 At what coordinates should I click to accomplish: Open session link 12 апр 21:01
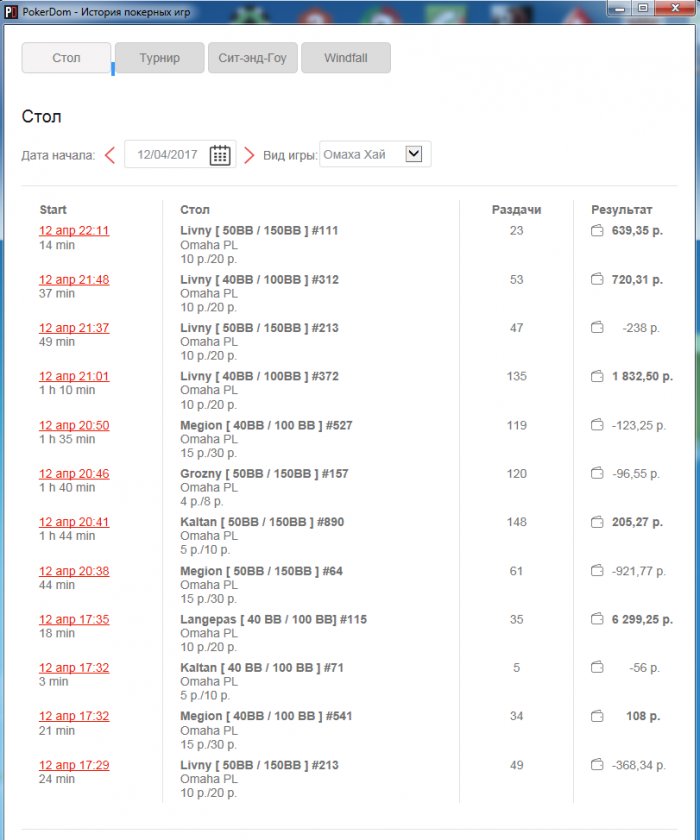tap(74, 377)
